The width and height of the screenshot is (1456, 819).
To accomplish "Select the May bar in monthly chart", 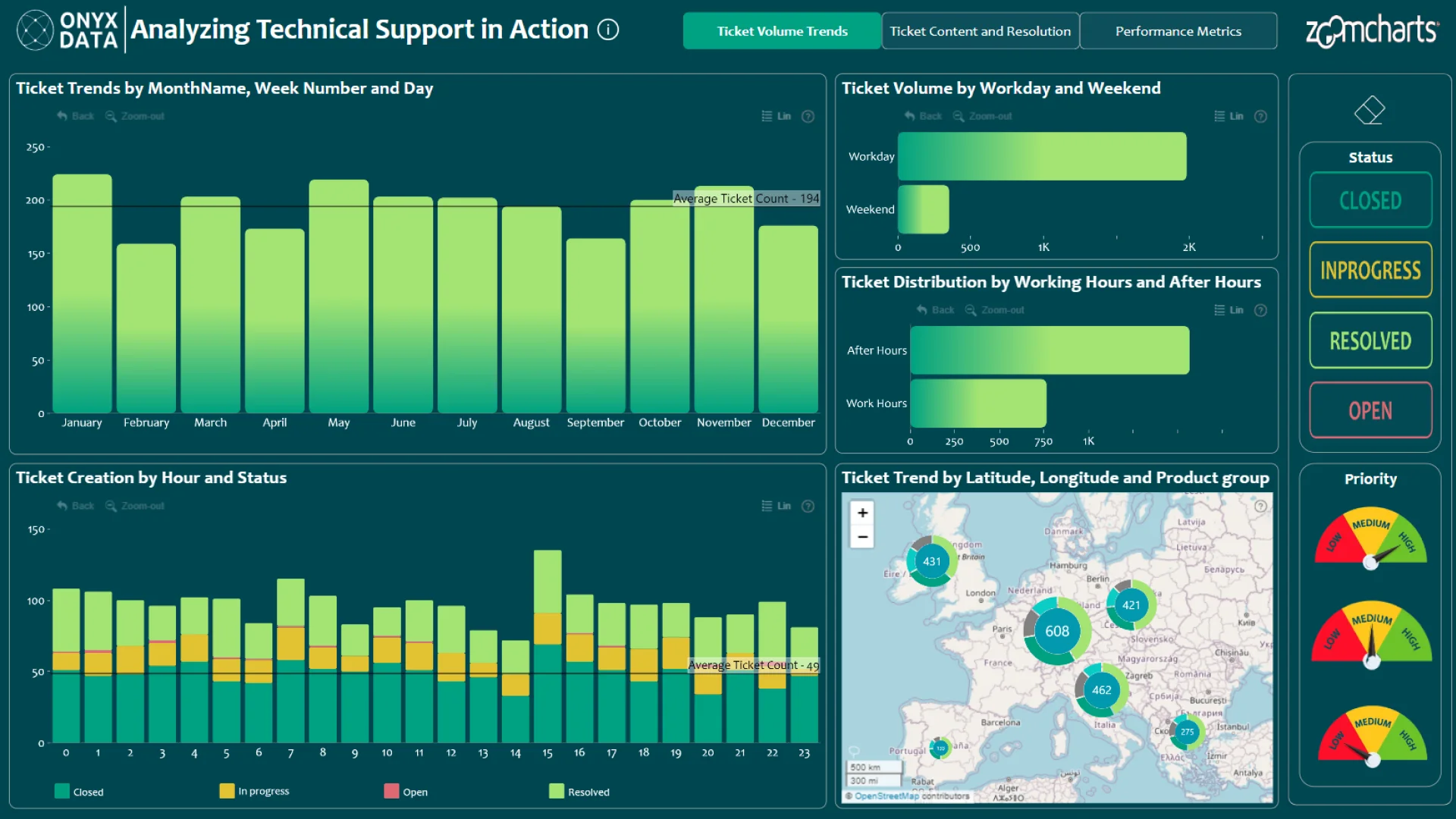I will point(339,297).
